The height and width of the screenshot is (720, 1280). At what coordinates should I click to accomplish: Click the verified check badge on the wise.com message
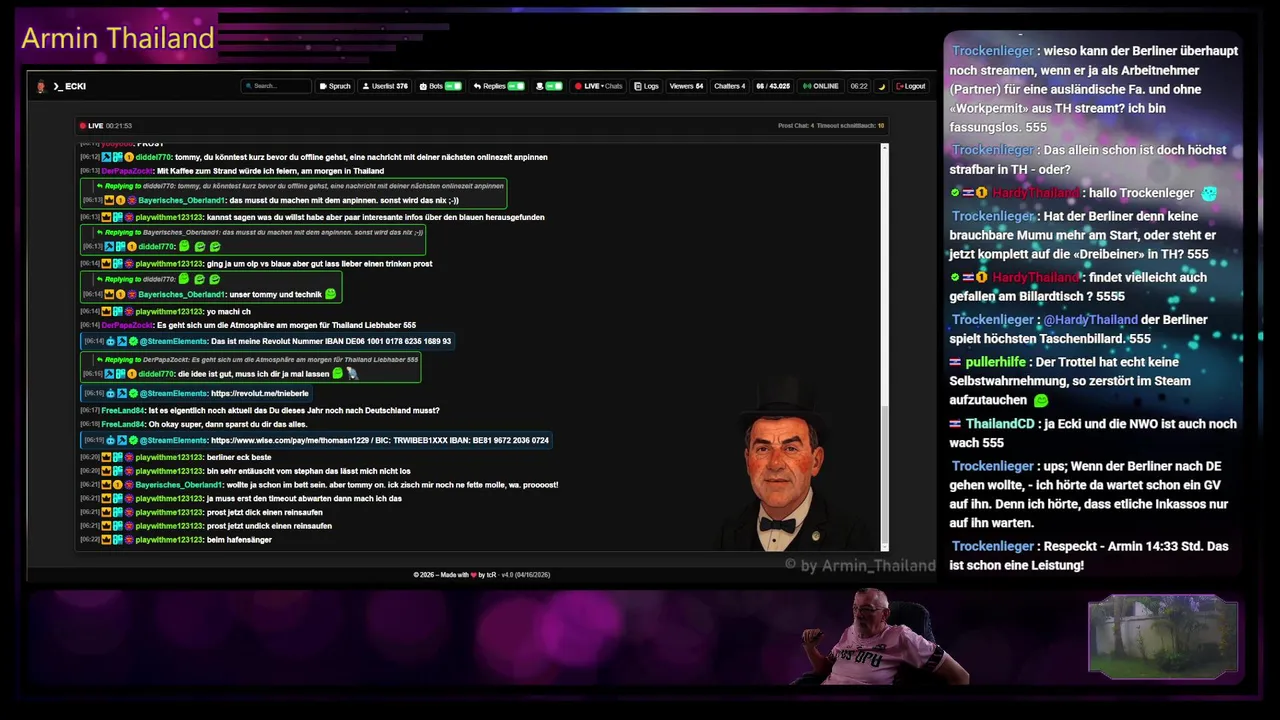[133, 440]
